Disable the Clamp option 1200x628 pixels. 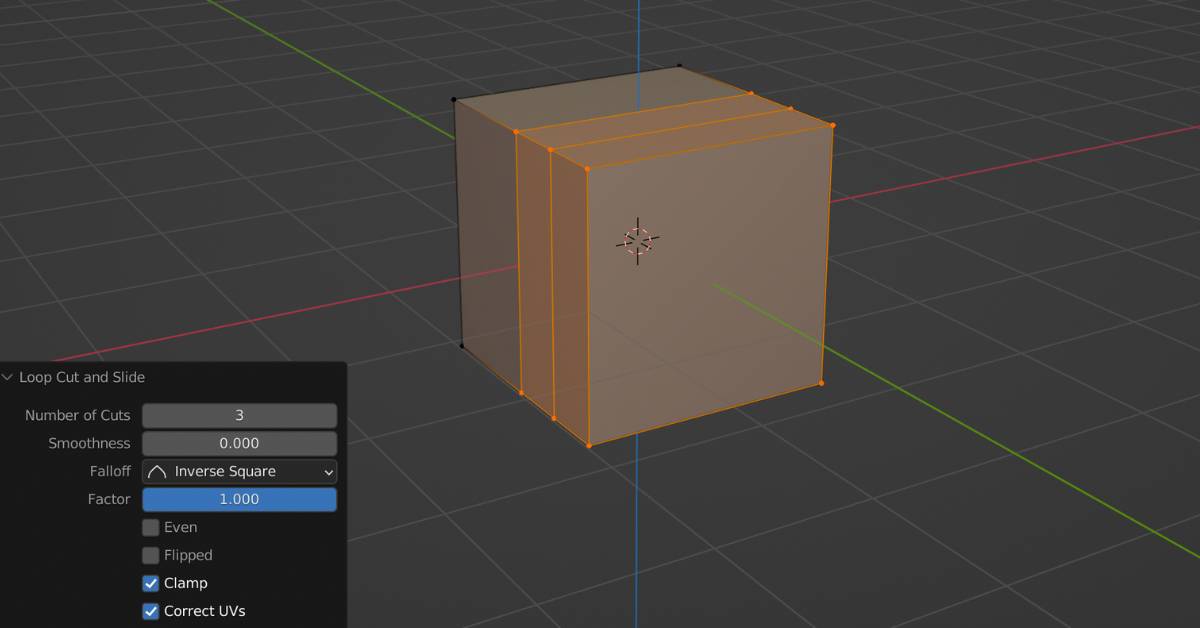(150, 583)
